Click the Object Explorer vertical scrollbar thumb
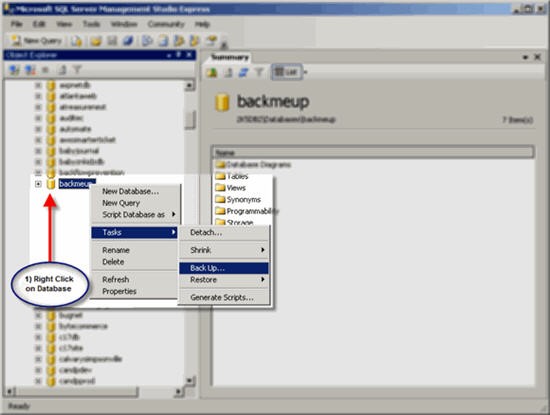Viewport: 550px width, 415px height. pos(190,120)
